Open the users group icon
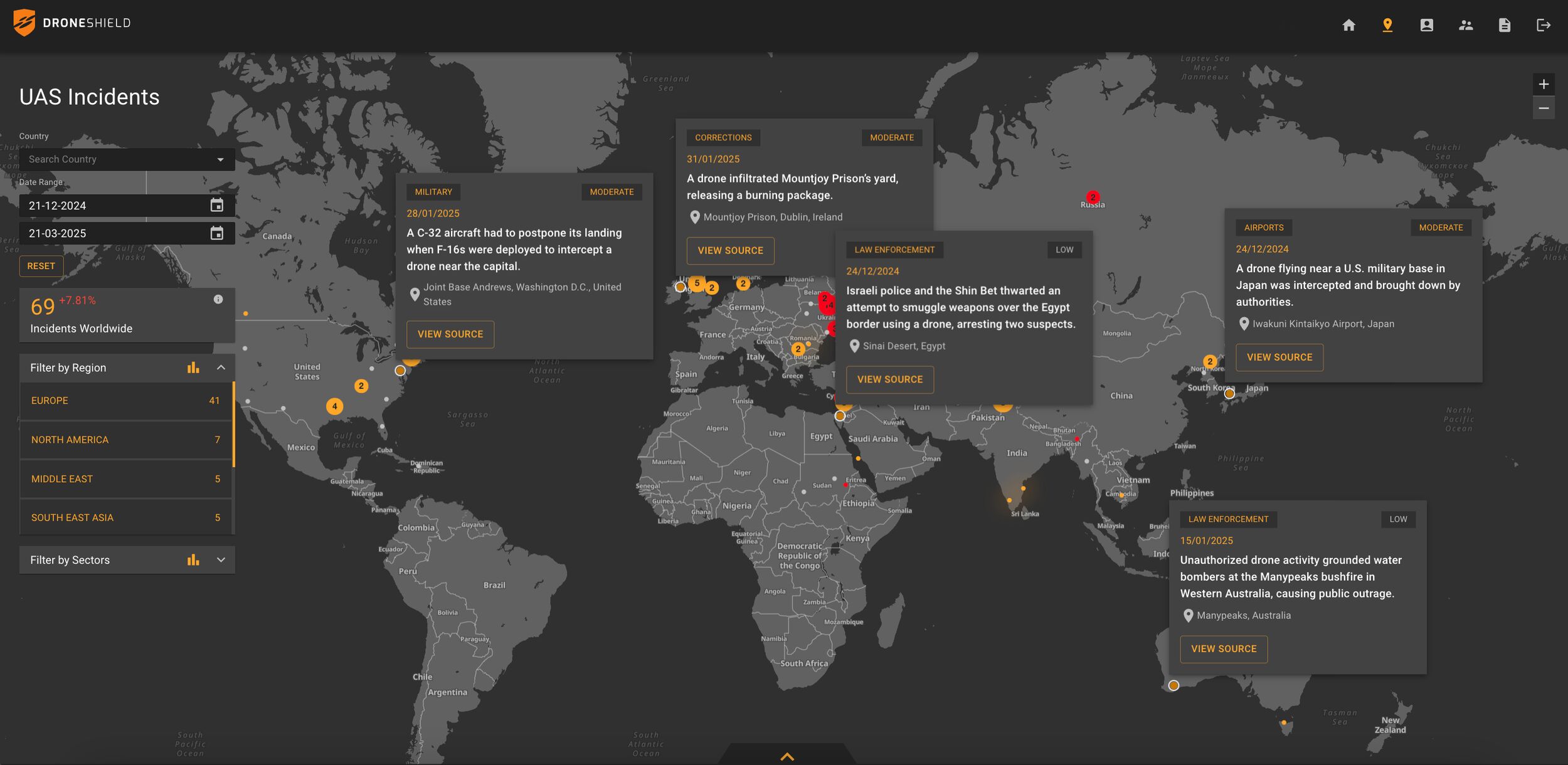The width and height of the screenshot is (1568, 765). coord(1466,25)
